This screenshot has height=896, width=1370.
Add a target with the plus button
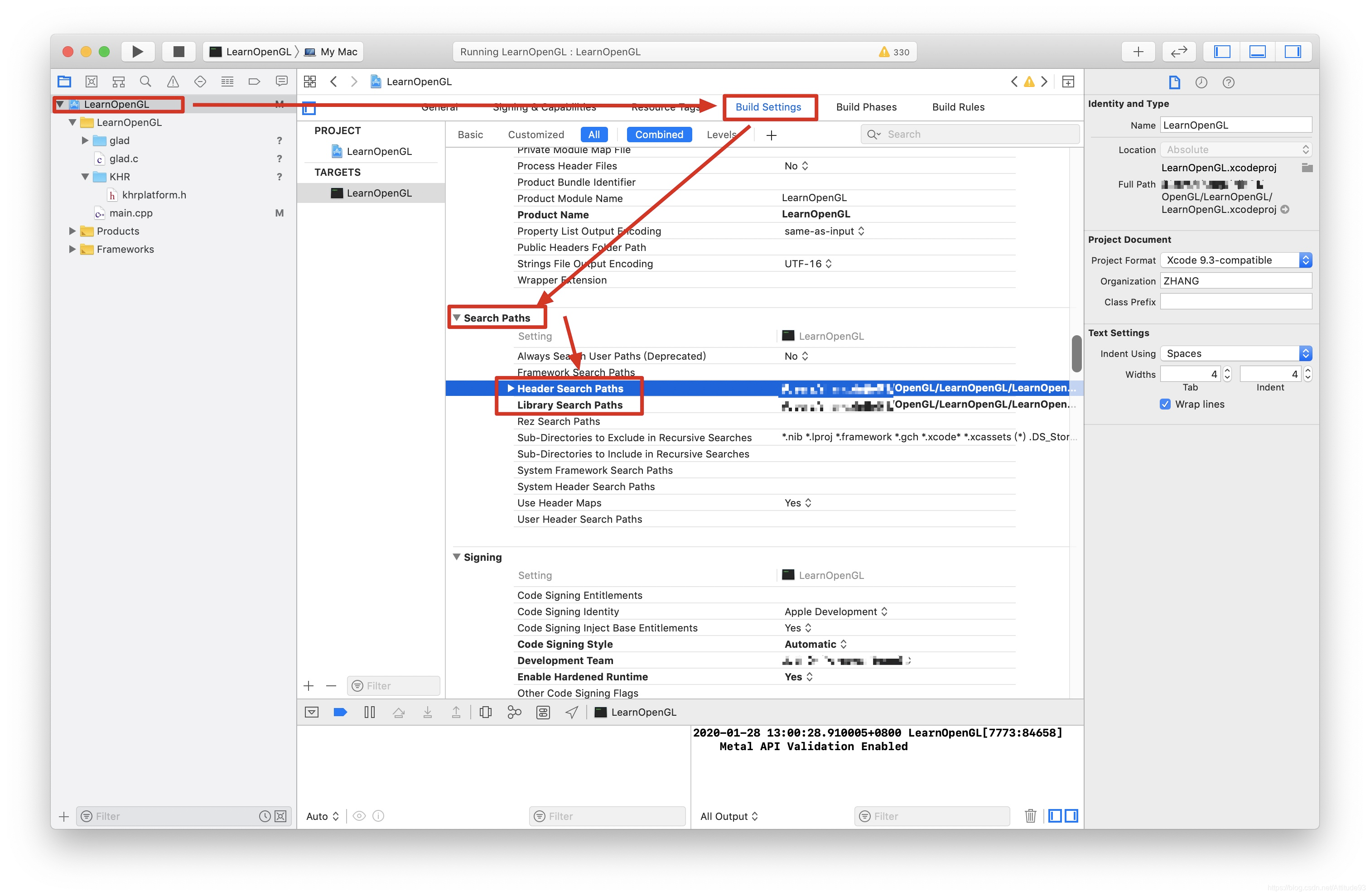tap(309, 685)
